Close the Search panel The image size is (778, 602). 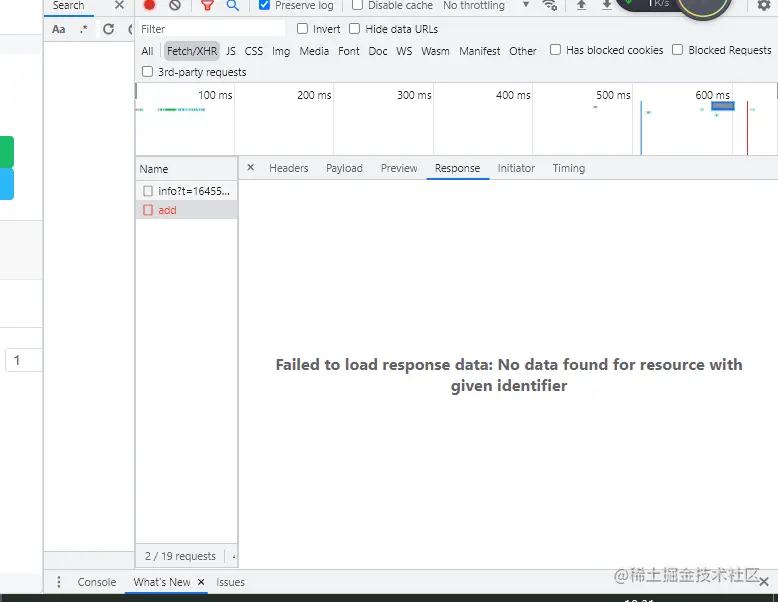coord(119,5)
